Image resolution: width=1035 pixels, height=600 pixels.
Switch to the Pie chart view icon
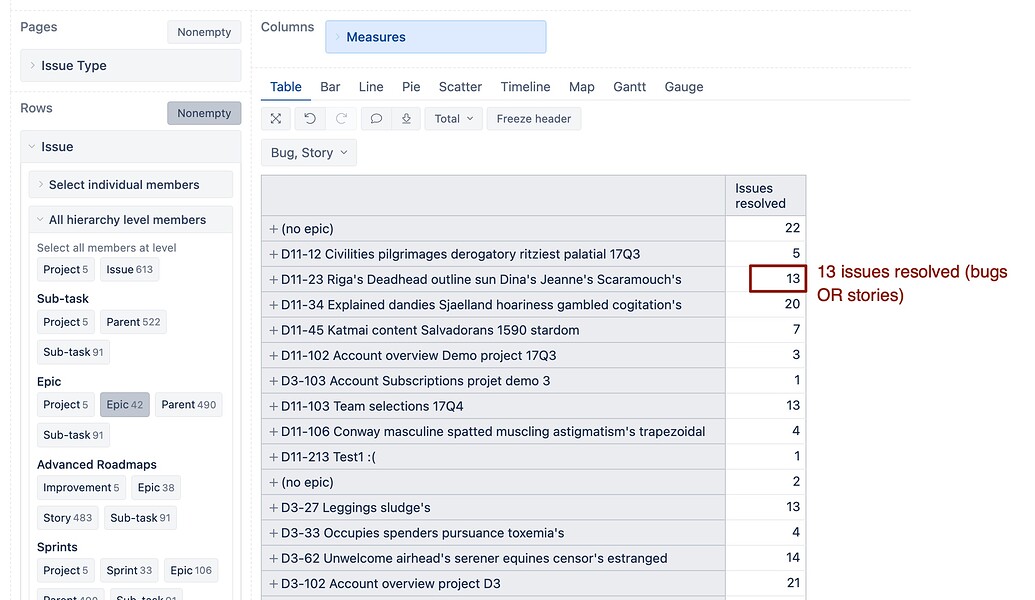click(411, 87)
